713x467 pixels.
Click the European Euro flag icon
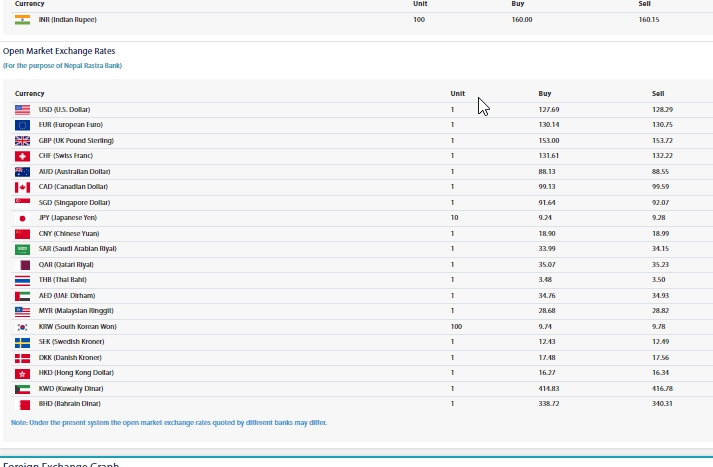point(22,124)
